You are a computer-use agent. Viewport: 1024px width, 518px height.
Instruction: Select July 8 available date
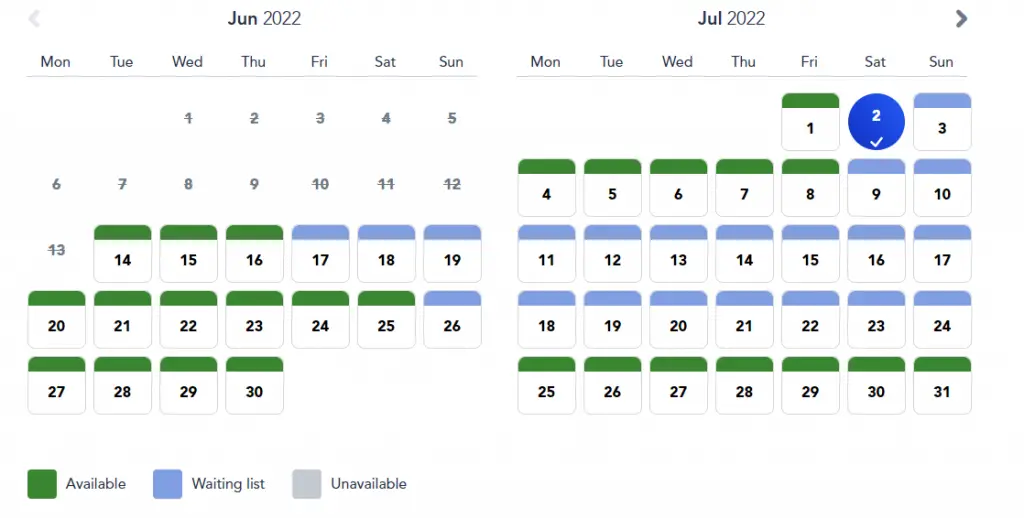tap(810, 187)
